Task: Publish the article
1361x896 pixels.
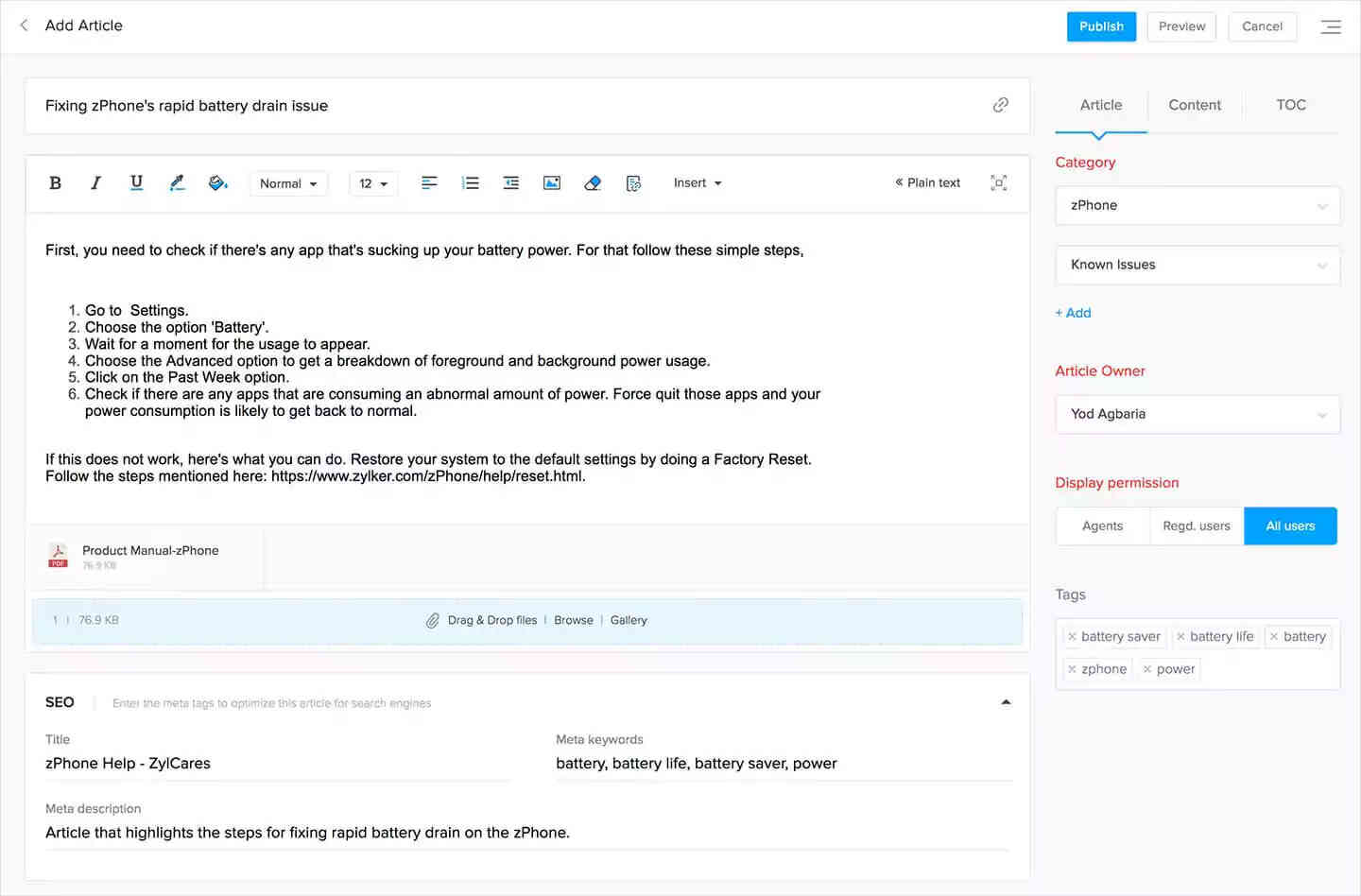Action: pos(1100,26)
